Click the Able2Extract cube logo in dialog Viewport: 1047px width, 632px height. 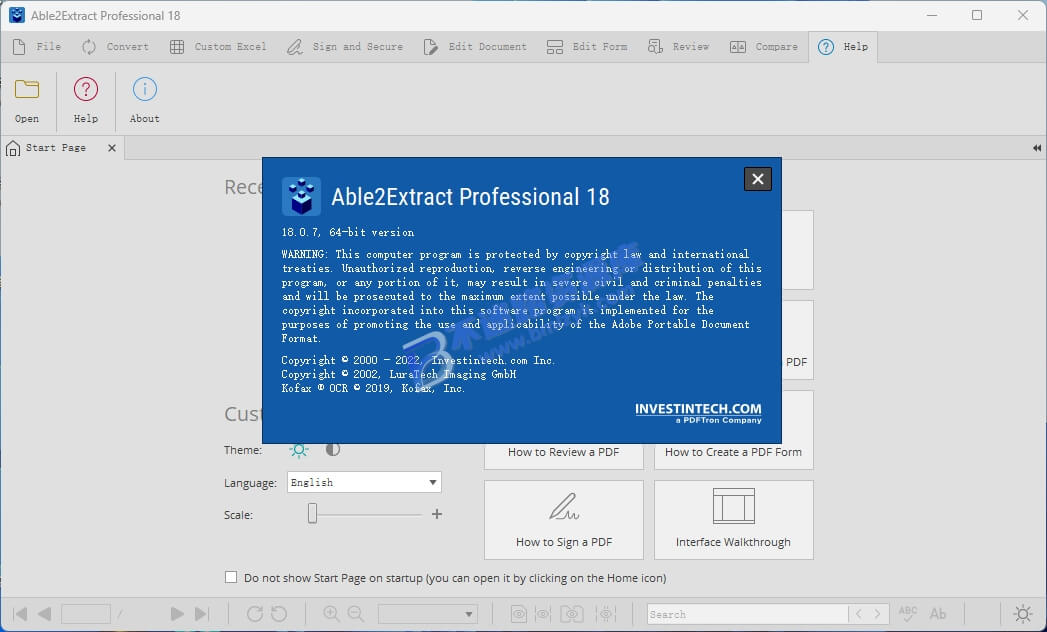pyautogui.click(x=301, y=196)
